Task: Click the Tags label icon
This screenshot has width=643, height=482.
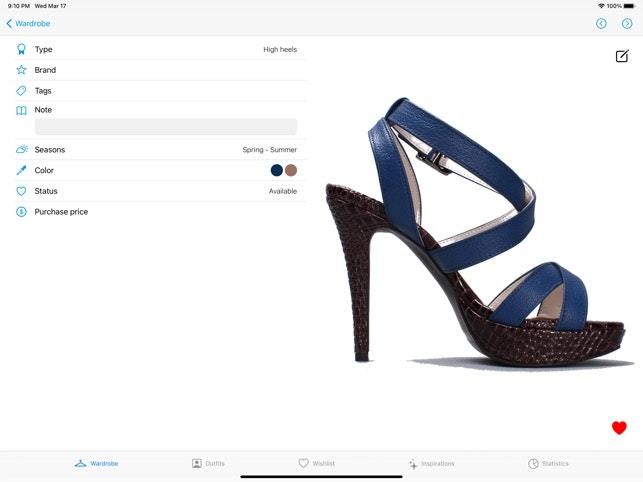Action: coord(21,91)
